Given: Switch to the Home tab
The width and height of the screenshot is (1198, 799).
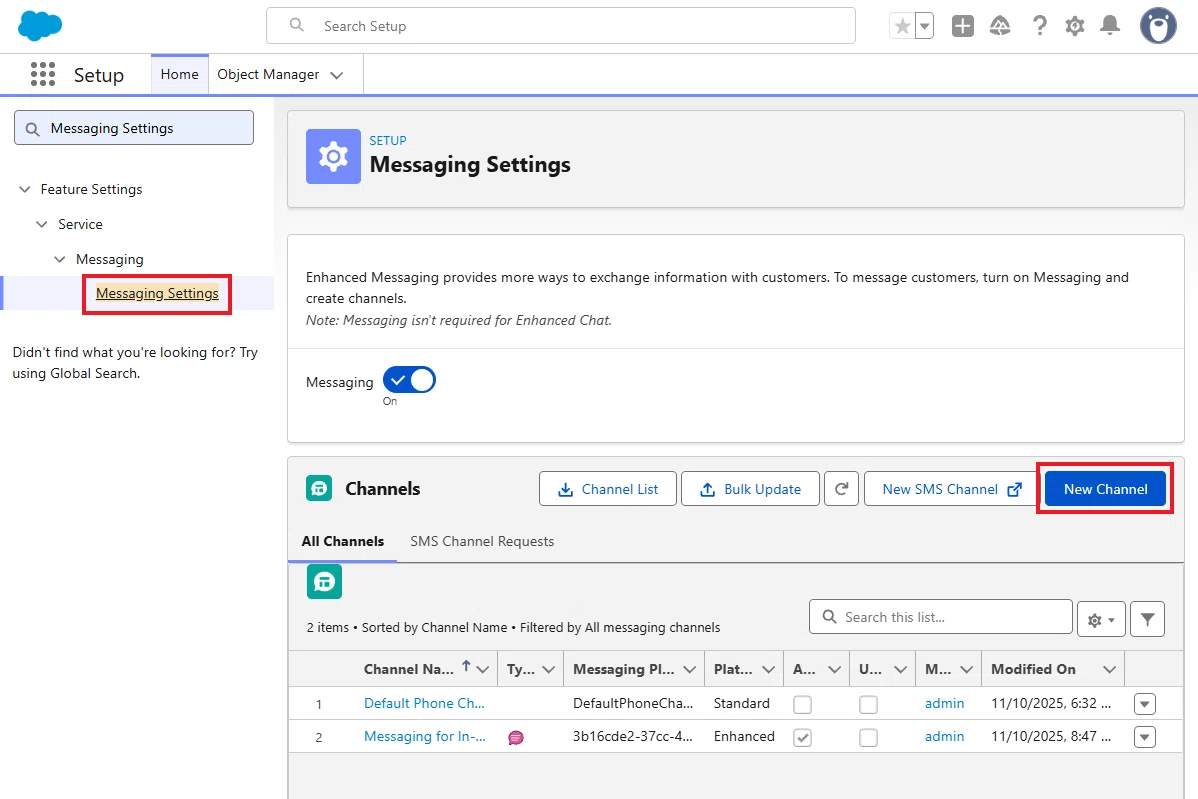Looking at the screenshot, I should pyautogui.click(x=180, y=74).
